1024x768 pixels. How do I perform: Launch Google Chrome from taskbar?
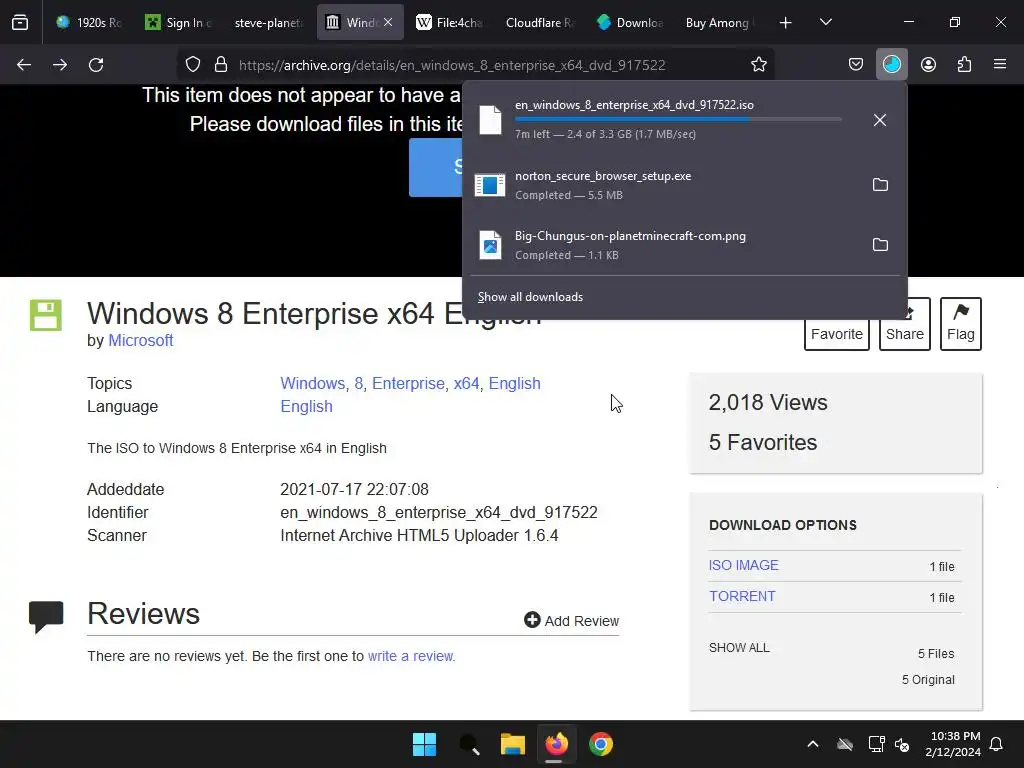point(601,744)
